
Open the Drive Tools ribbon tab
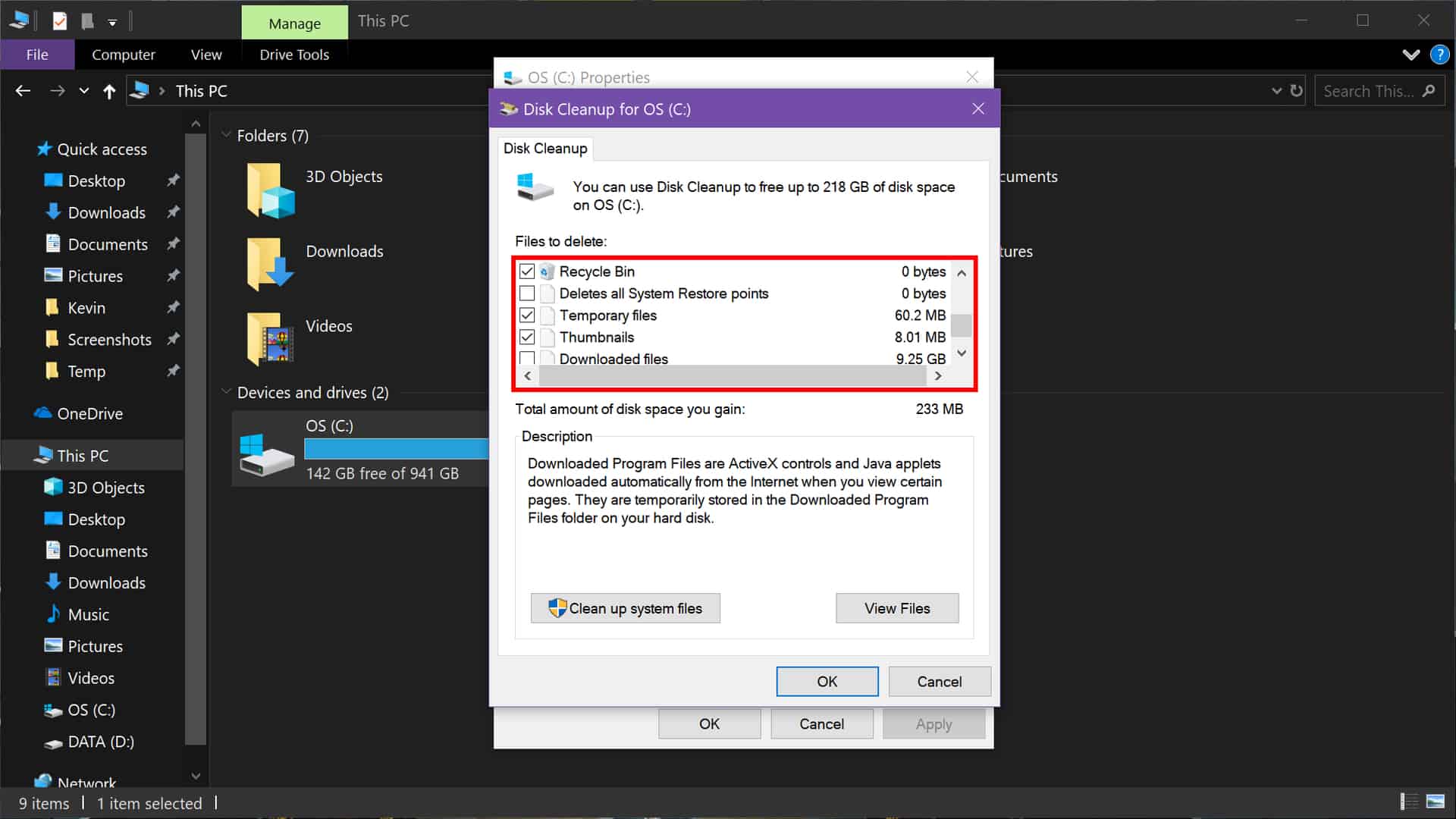pos(294,55)
